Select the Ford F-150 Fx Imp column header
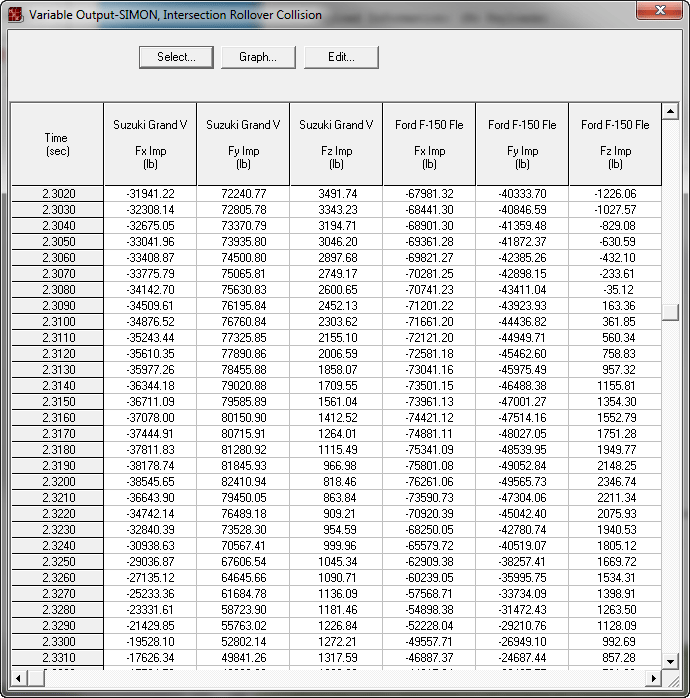690x698 pixels. pyautogui.click(x=429, y=144)
